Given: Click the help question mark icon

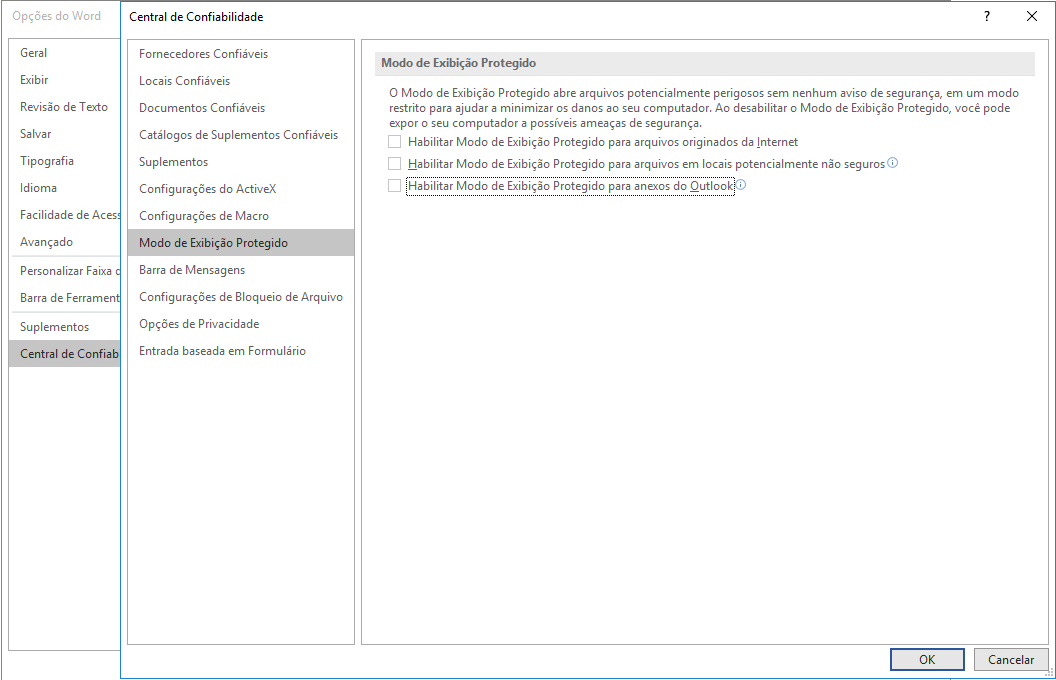Looking at the screenshot, I should (x=986, y=16).
